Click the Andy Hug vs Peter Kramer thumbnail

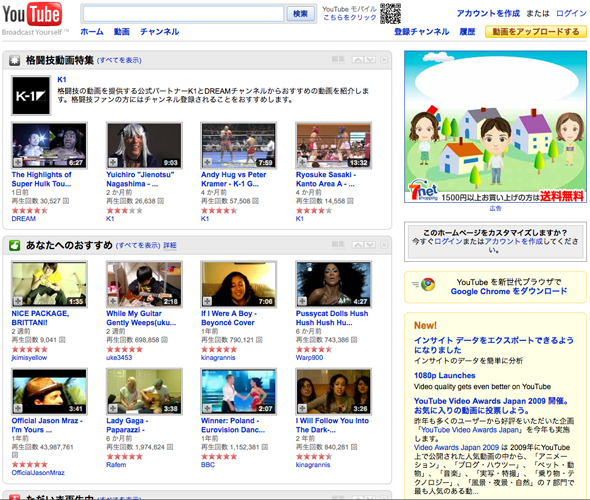click(239, 145)
